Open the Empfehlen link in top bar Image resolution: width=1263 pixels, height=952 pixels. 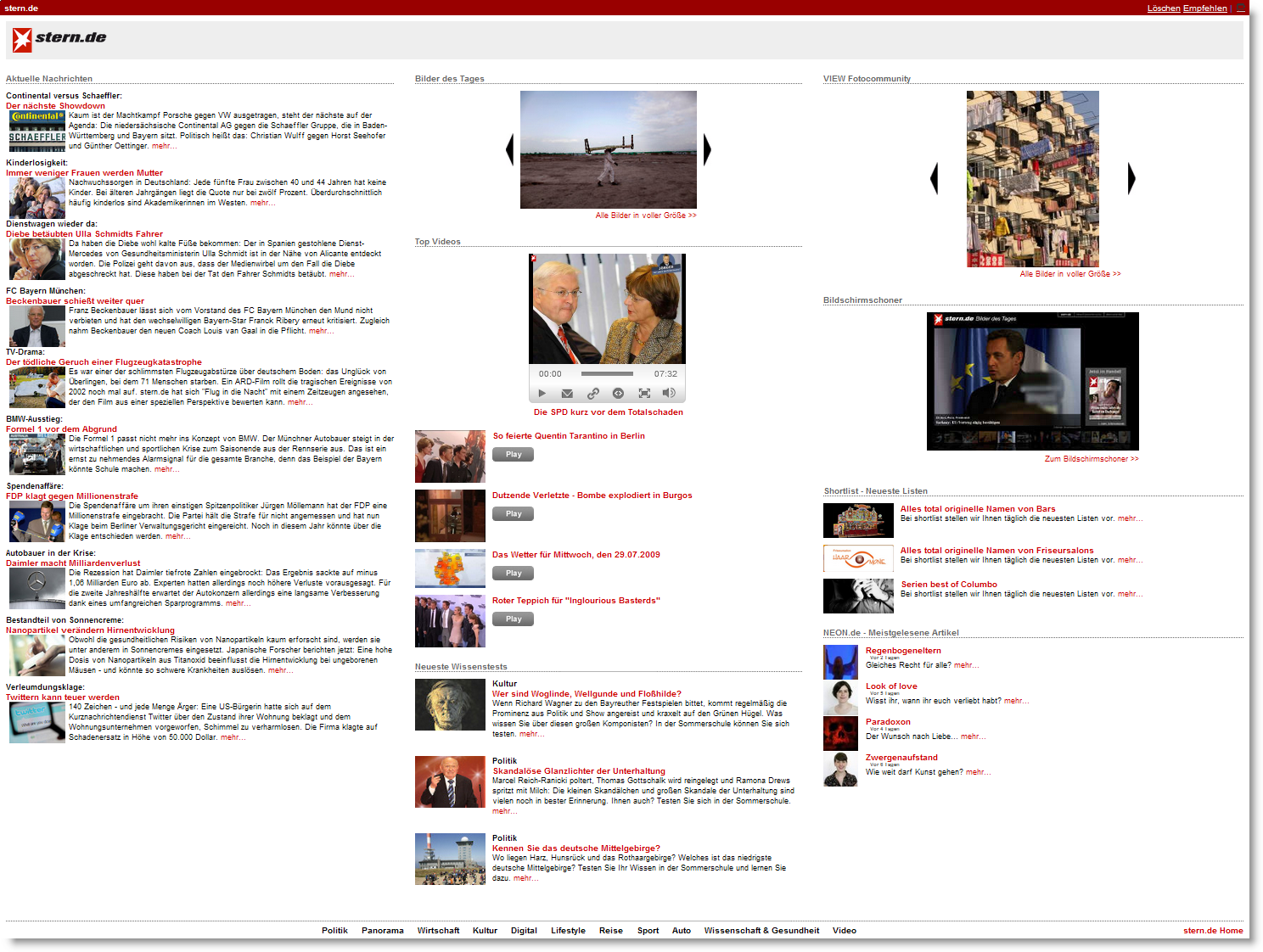click(1205, 8)
